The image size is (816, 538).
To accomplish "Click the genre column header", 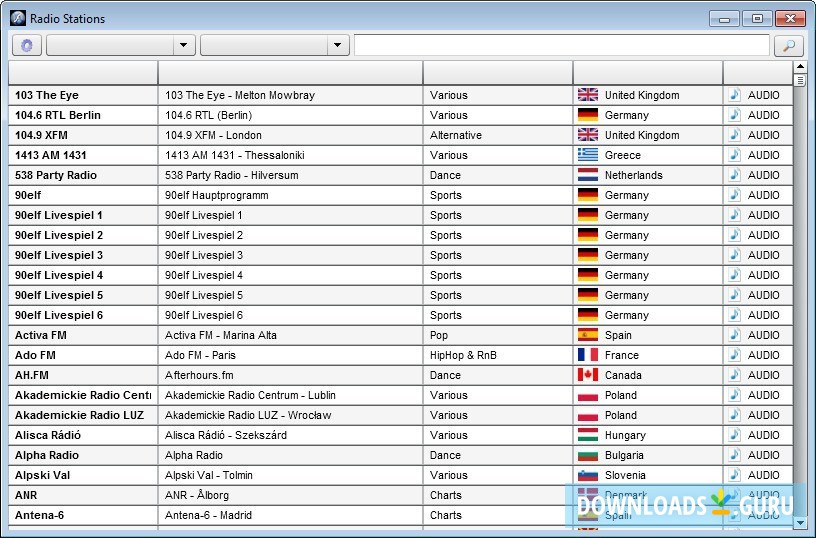I will coord(498,73).
